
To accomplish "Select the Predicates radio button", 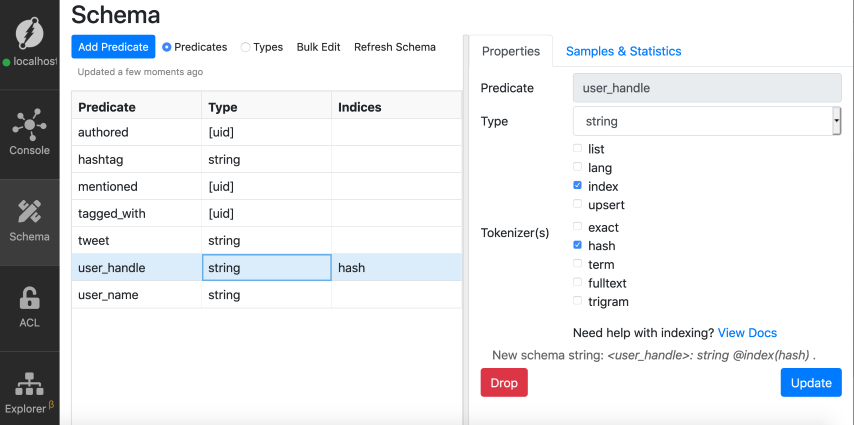I will [167, 47].
